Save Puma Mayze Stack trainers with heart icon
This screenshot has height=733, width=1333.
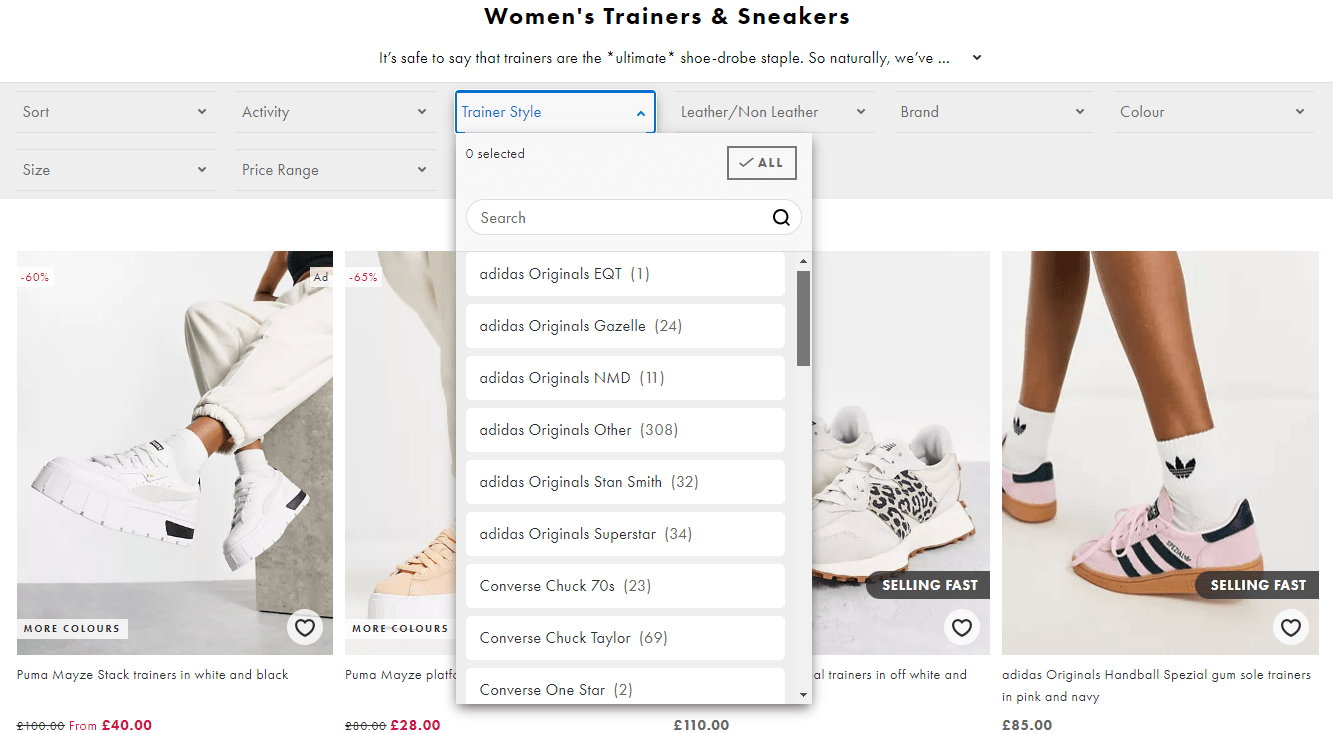tap(305, 628)
